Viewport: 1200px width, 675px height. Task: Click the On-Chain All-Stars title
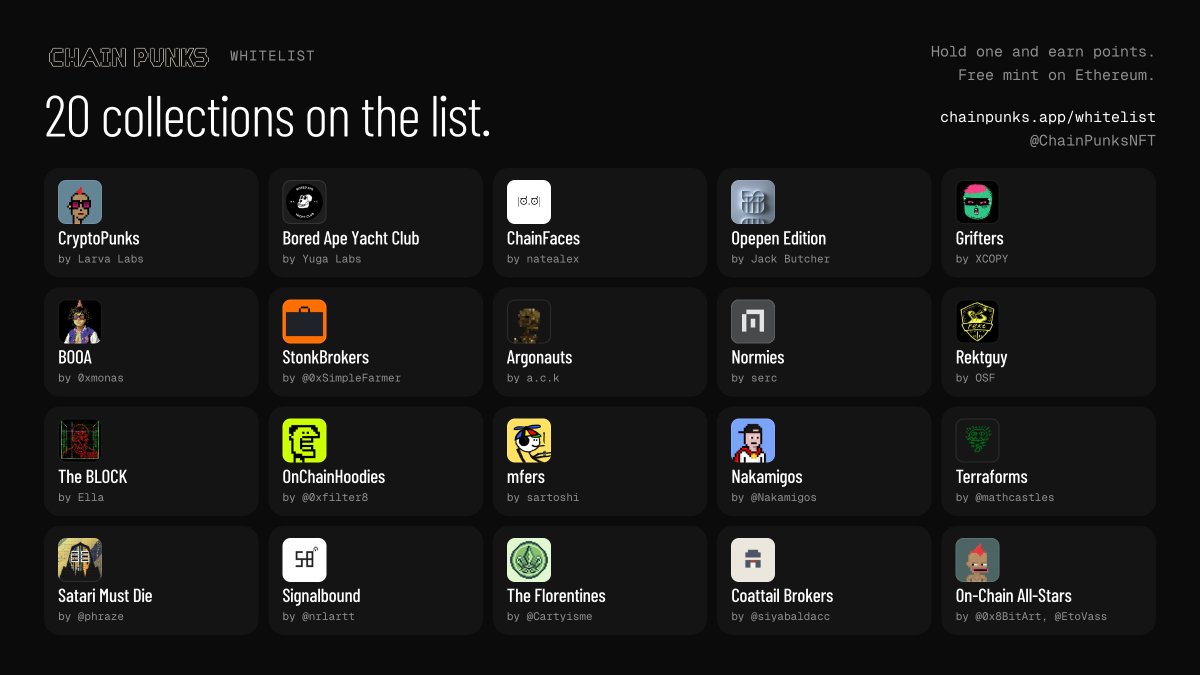click(1014, 596)
